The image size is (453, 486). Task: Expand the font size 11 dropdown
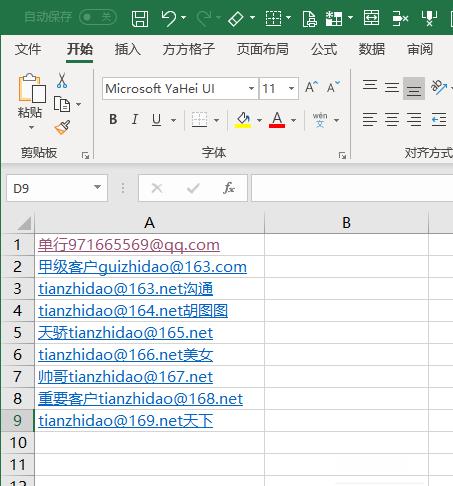pos(291,89)
